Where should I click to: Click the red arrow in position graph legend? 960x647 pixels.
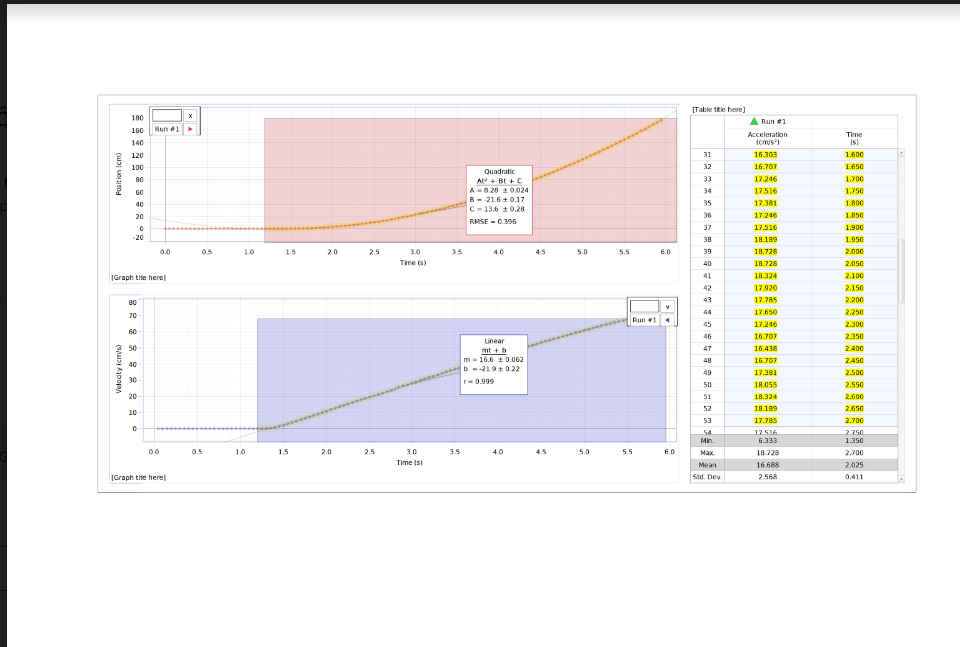click(190, 129)
